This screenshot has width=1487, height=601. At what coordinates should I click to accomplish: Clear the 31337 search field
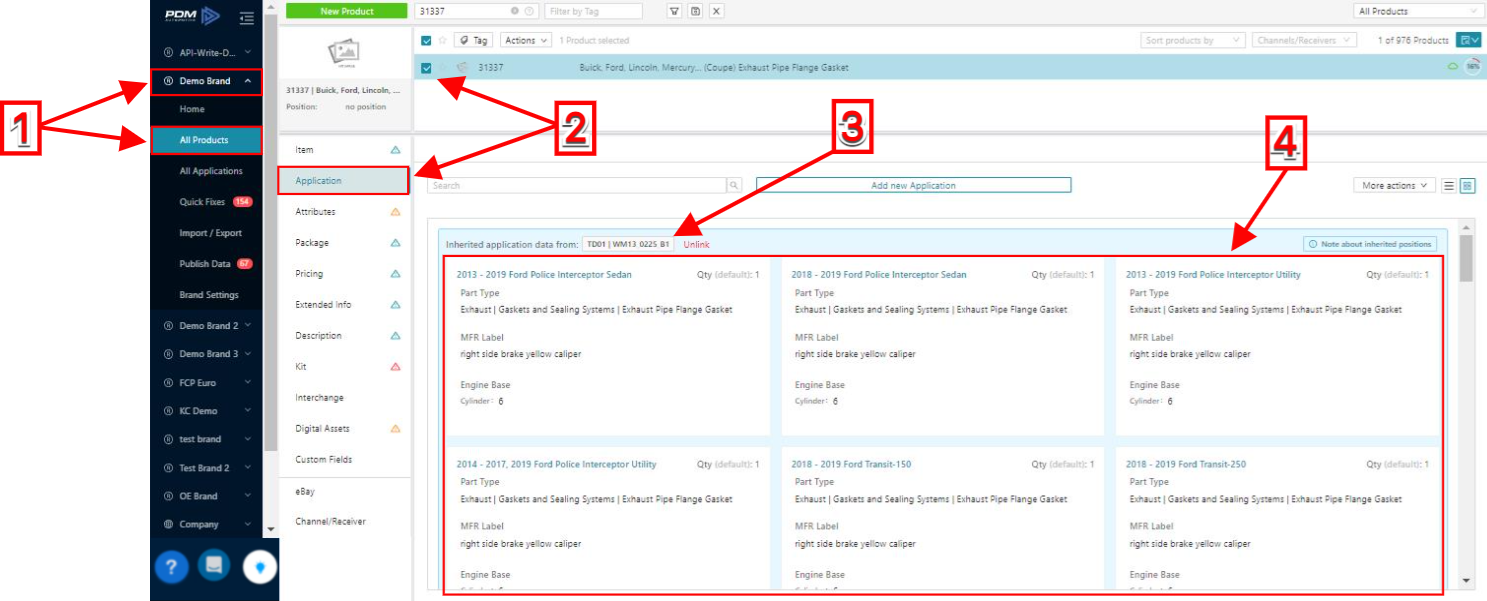pos(515,11)
